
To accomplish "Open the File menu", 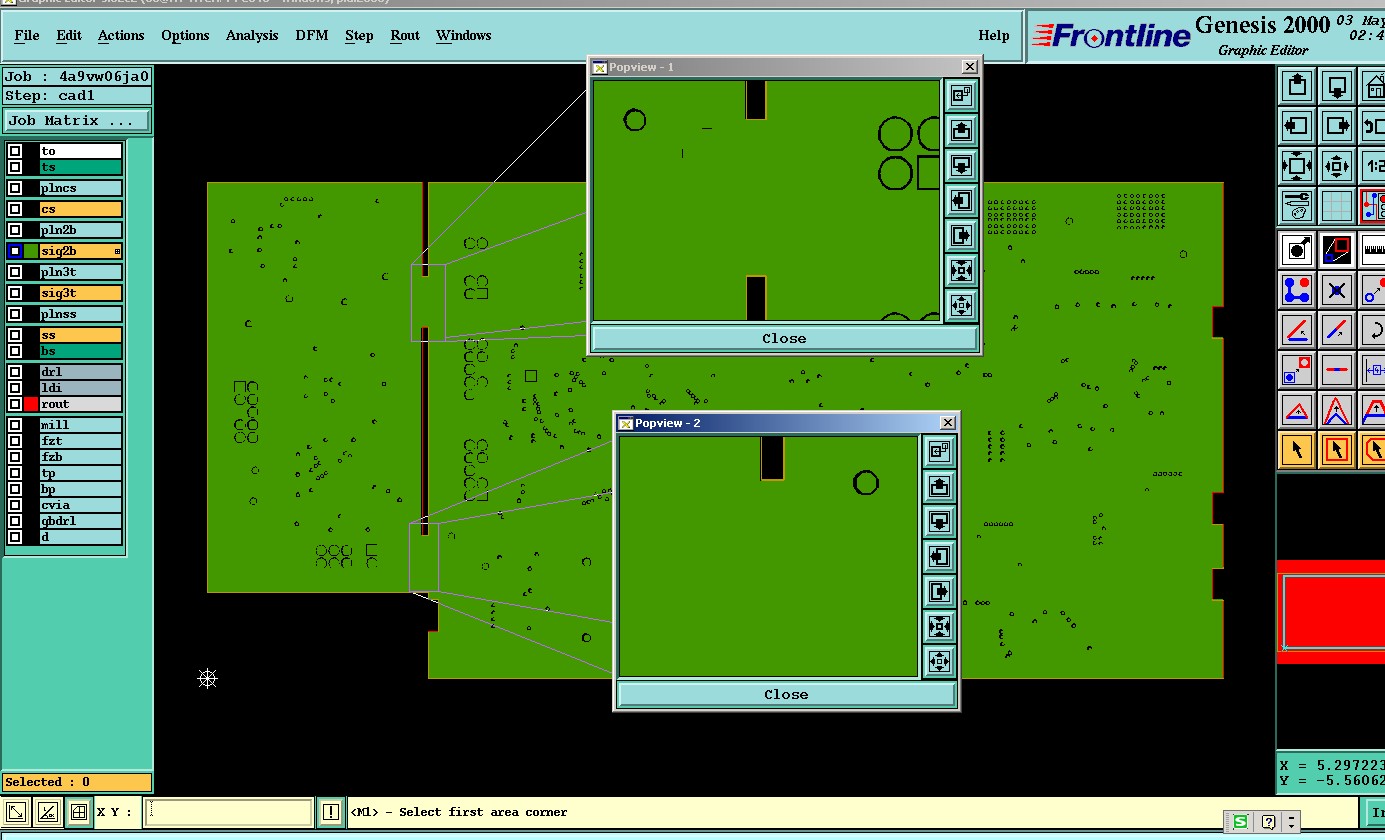I will coord(27,35).
